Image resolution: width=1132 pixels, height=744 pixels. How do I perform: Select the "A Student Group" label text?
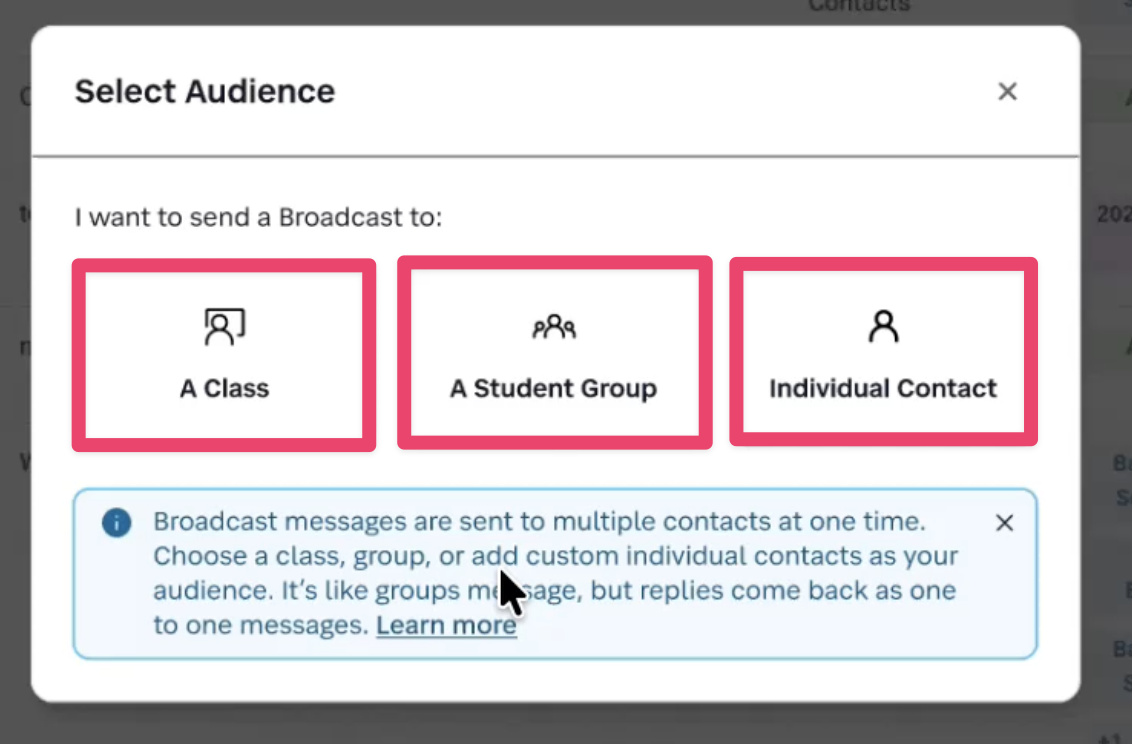point(553,388)
